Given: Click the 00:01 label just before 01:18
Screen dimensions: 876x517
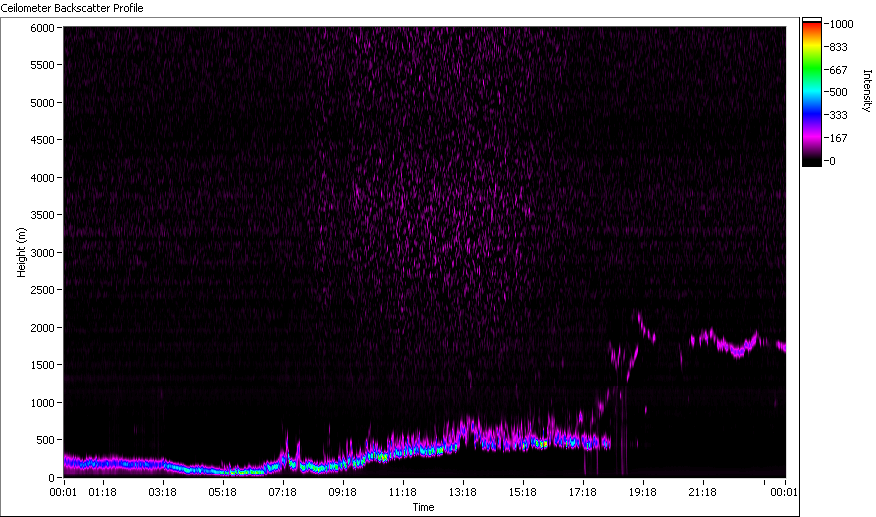Looking at the screenshot, I should [x=63, y=492].
